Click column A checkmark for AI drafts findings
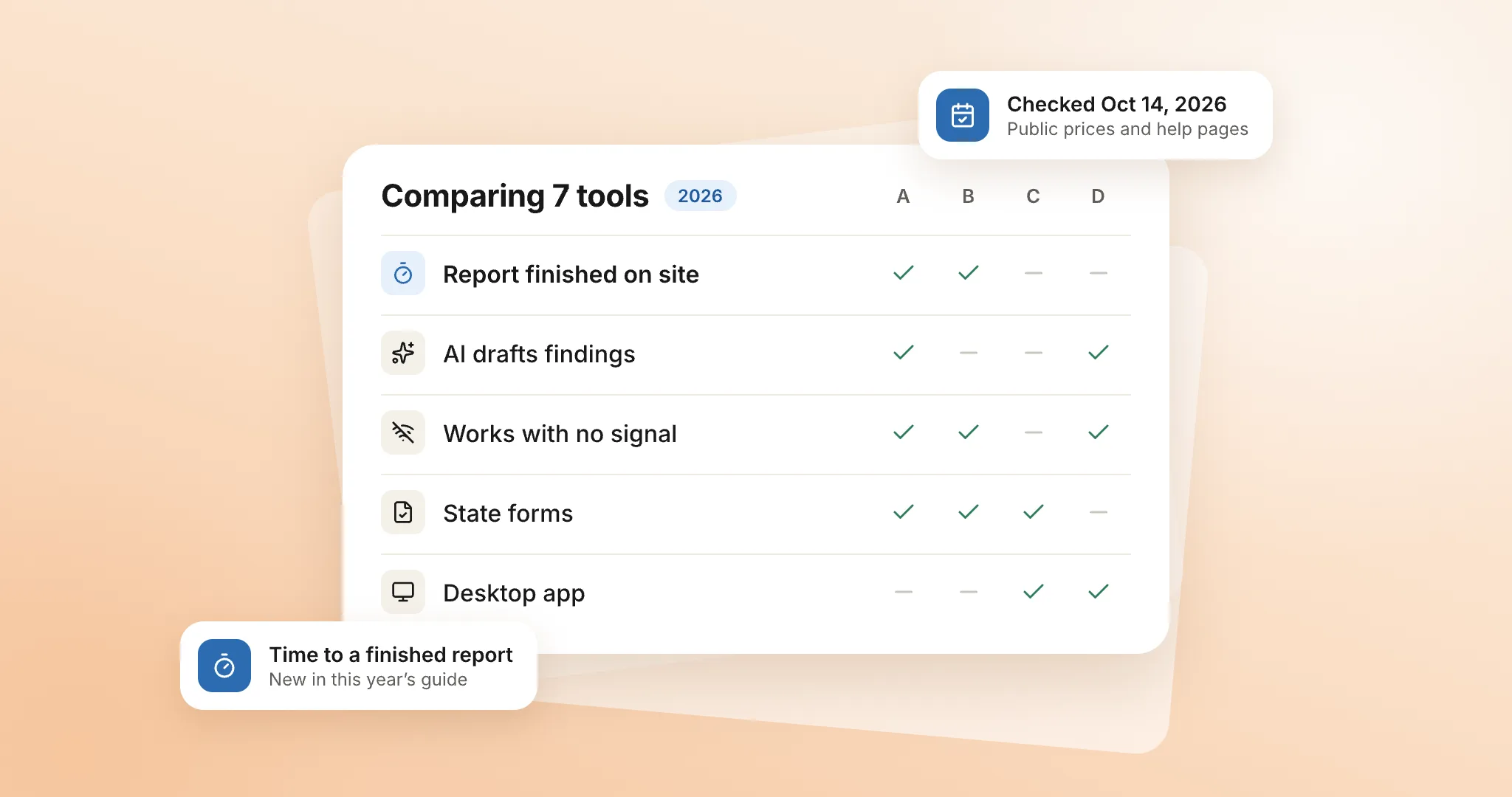Screen dimensions: 1512x797 click(904, 353)
